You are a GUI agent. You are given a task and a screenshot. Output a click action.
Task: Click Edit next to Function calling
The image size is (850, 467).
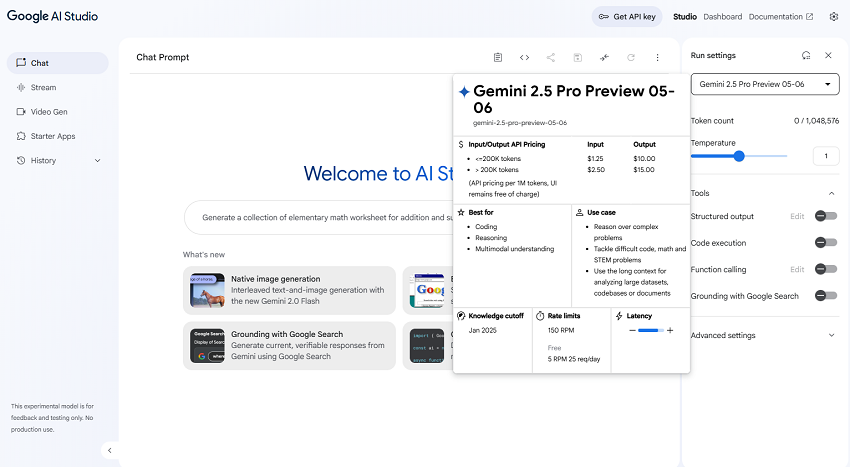(797, 270)
